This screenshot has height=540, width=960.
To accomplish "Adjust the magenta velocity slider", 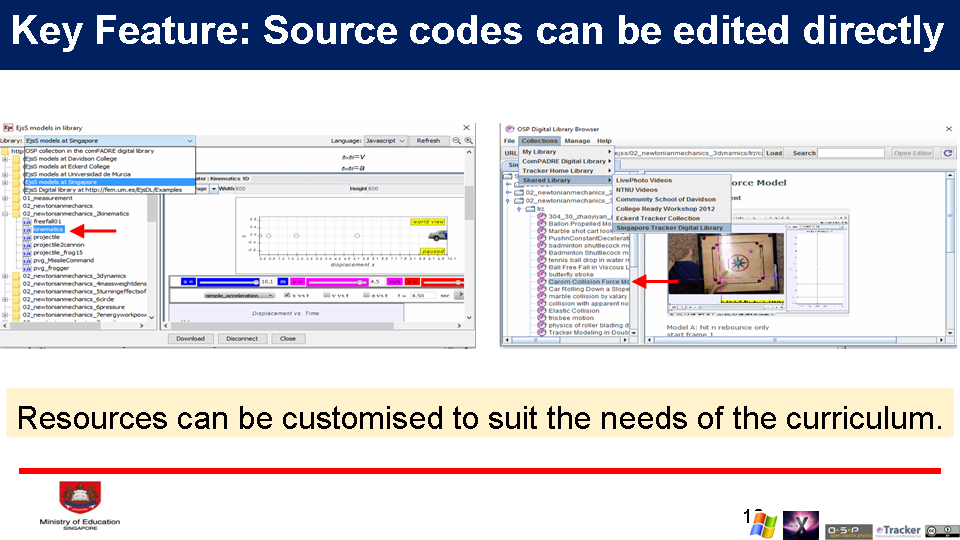I will (x=337, y=282).
